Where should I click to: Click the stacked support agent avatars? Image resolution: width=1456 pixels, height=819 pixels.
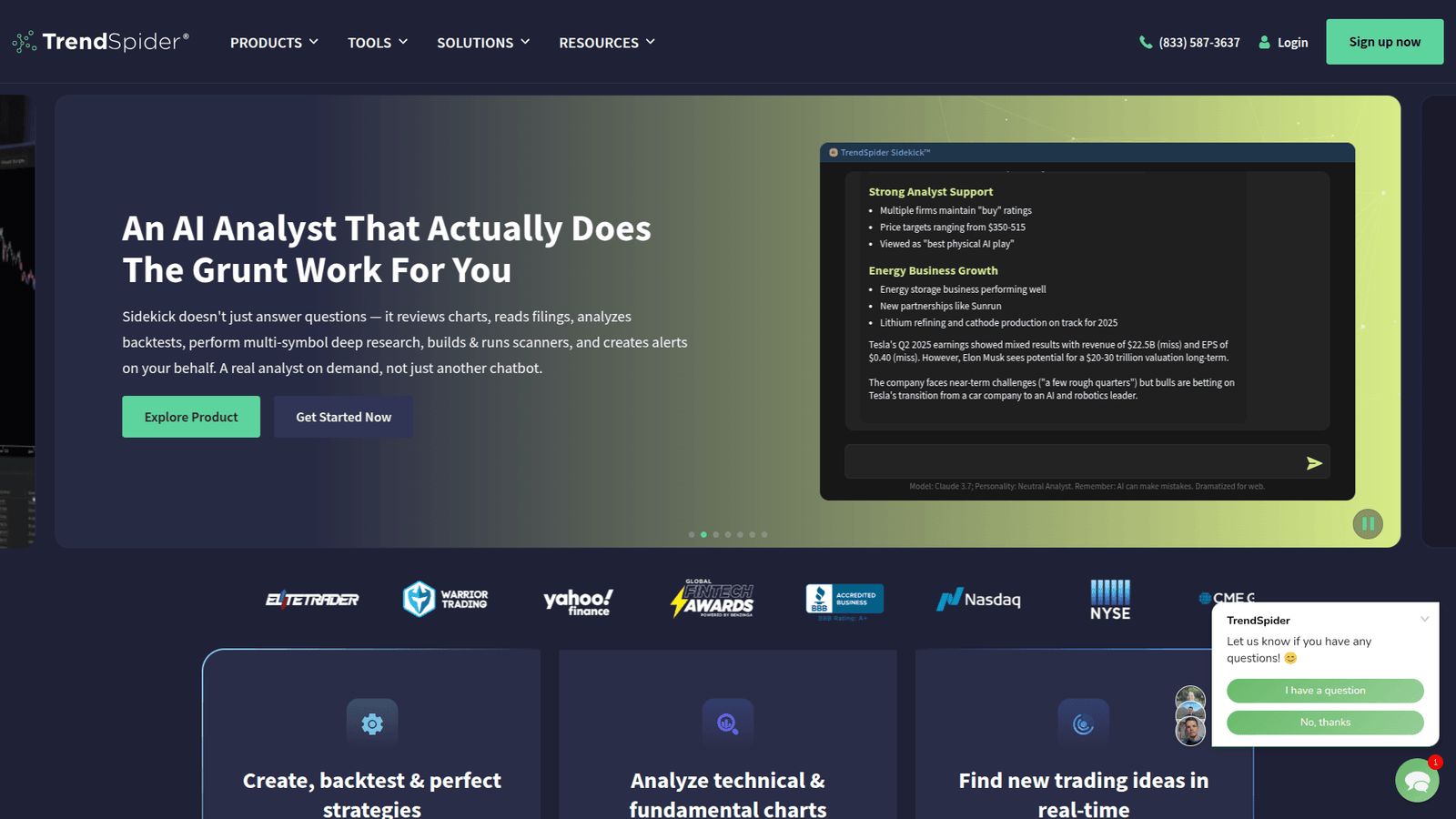click(1190, 716)
